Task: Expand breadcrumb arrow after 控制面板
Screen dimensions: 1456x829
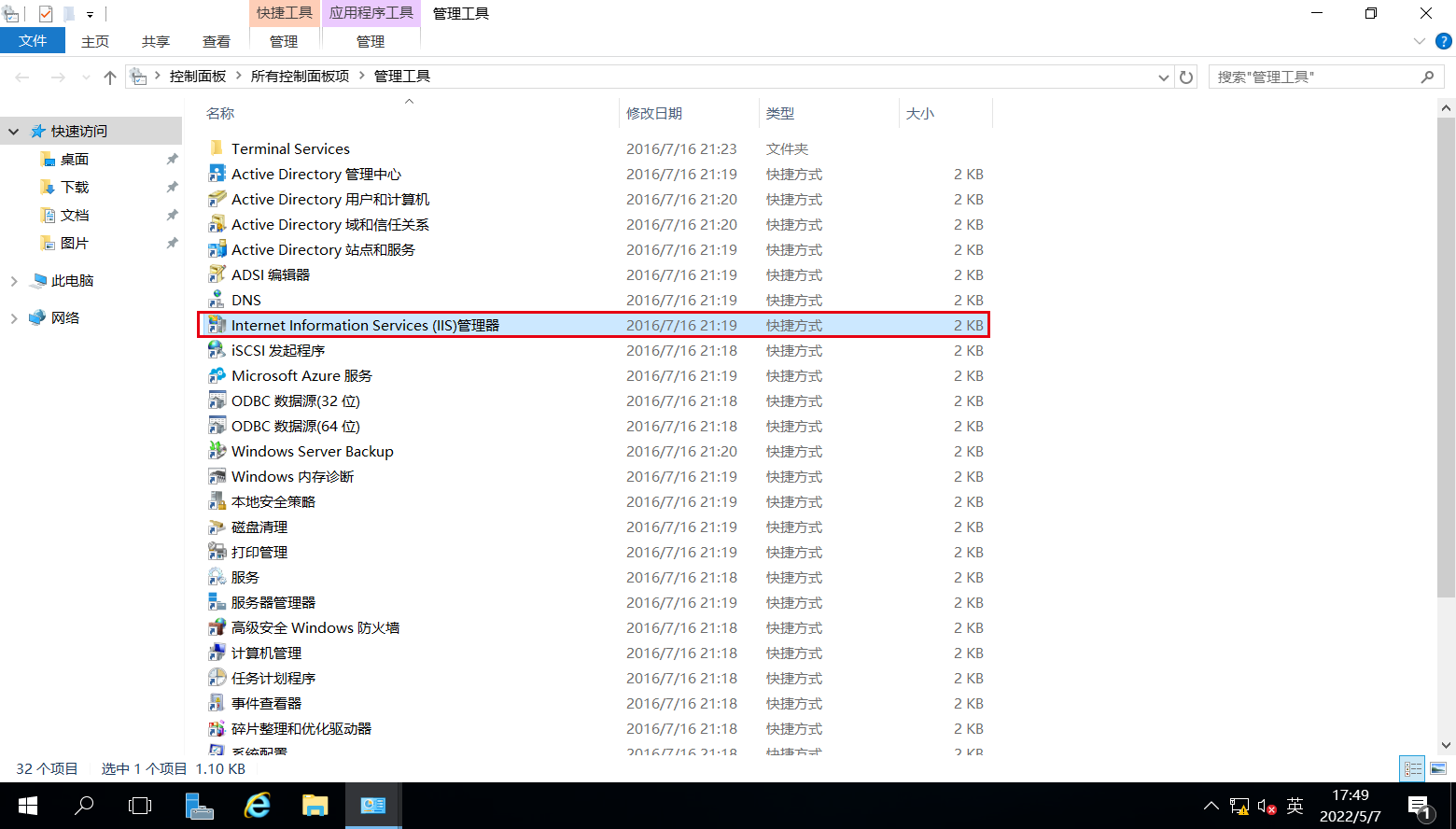Action: coord(239,77)
